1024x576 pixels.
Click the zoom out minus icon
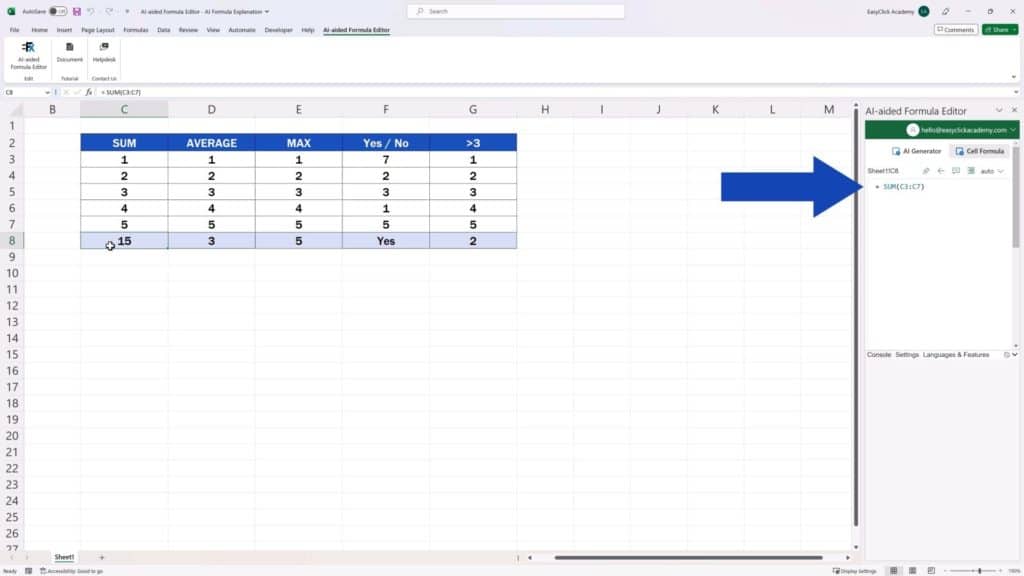(x=946, y=571)
